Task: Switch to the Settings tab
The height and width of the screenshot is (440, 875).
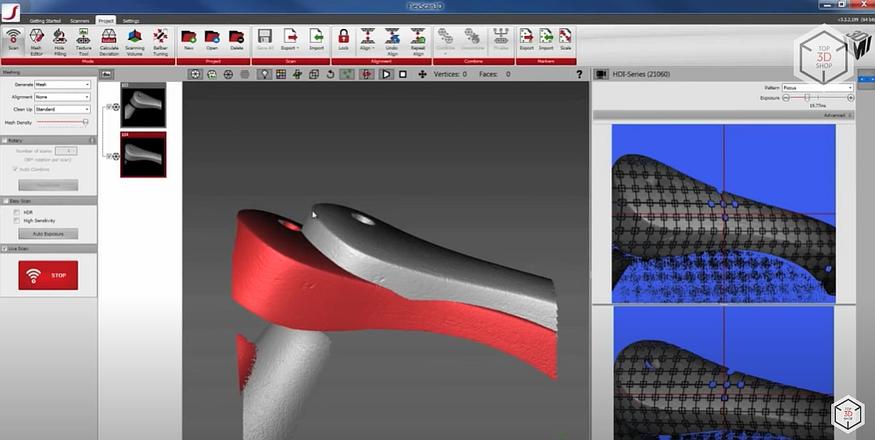Action: click(131, 19)
